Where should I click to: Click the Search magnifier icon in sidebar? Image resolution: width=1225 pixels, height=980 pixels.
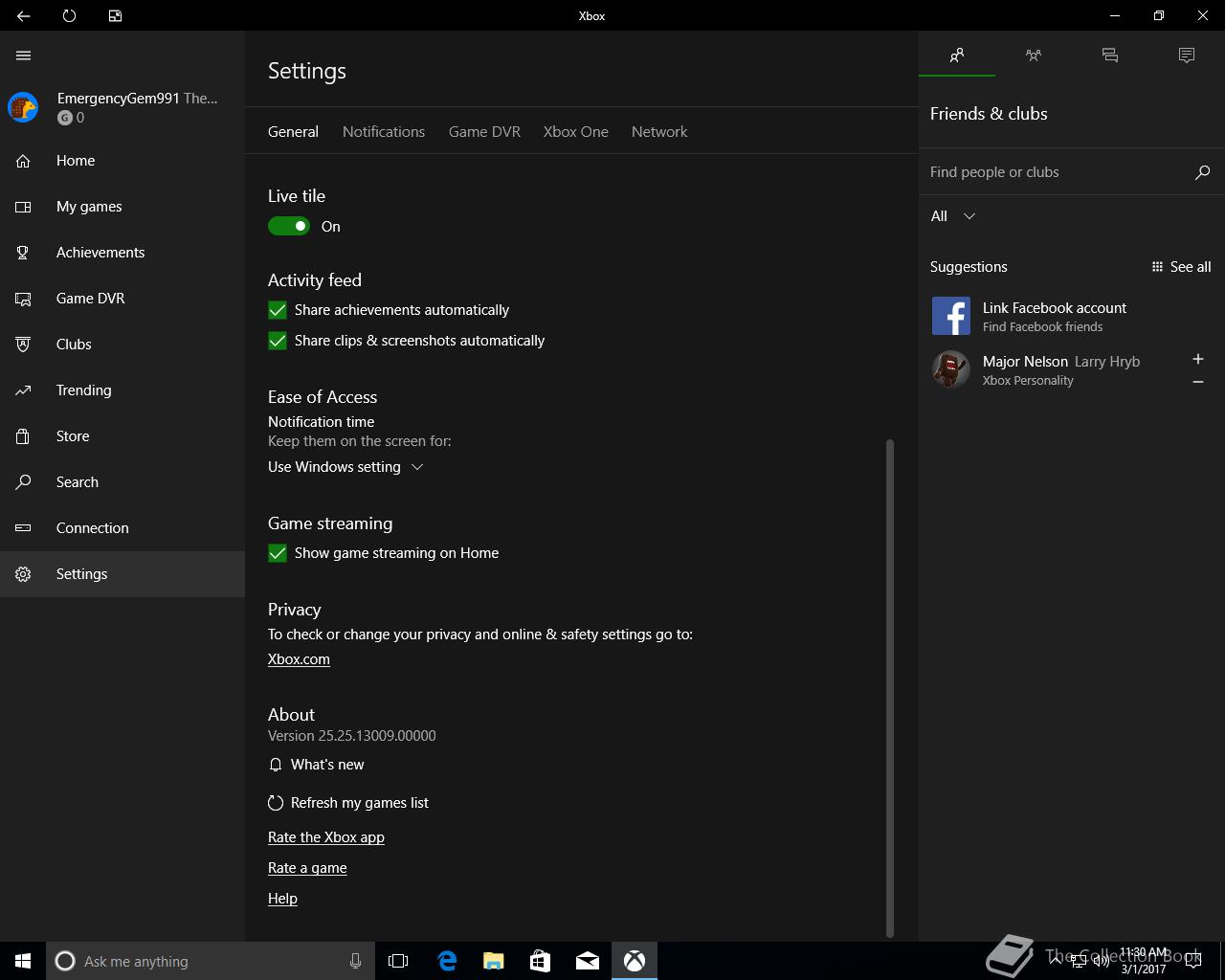(x=23, y=482)
